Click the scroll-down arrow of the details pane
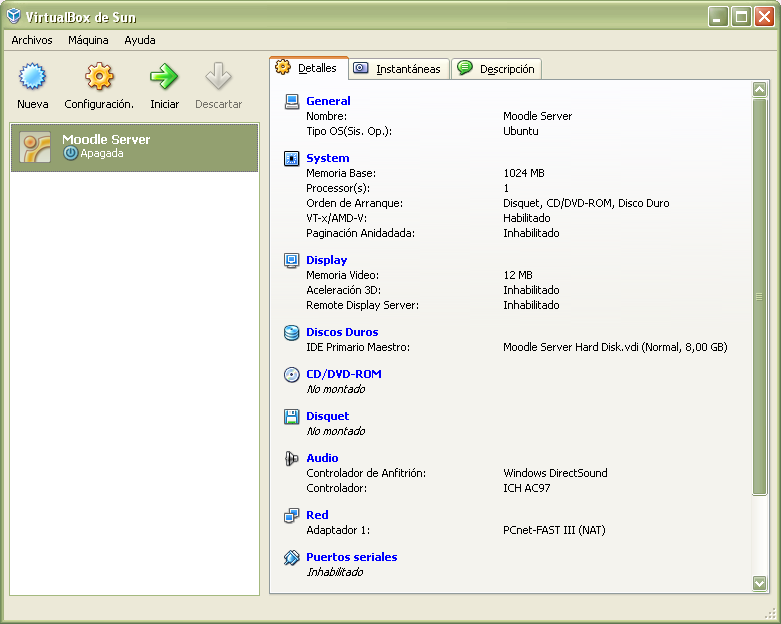Viewport: 781px width, 624px height. tap(759, 583)
